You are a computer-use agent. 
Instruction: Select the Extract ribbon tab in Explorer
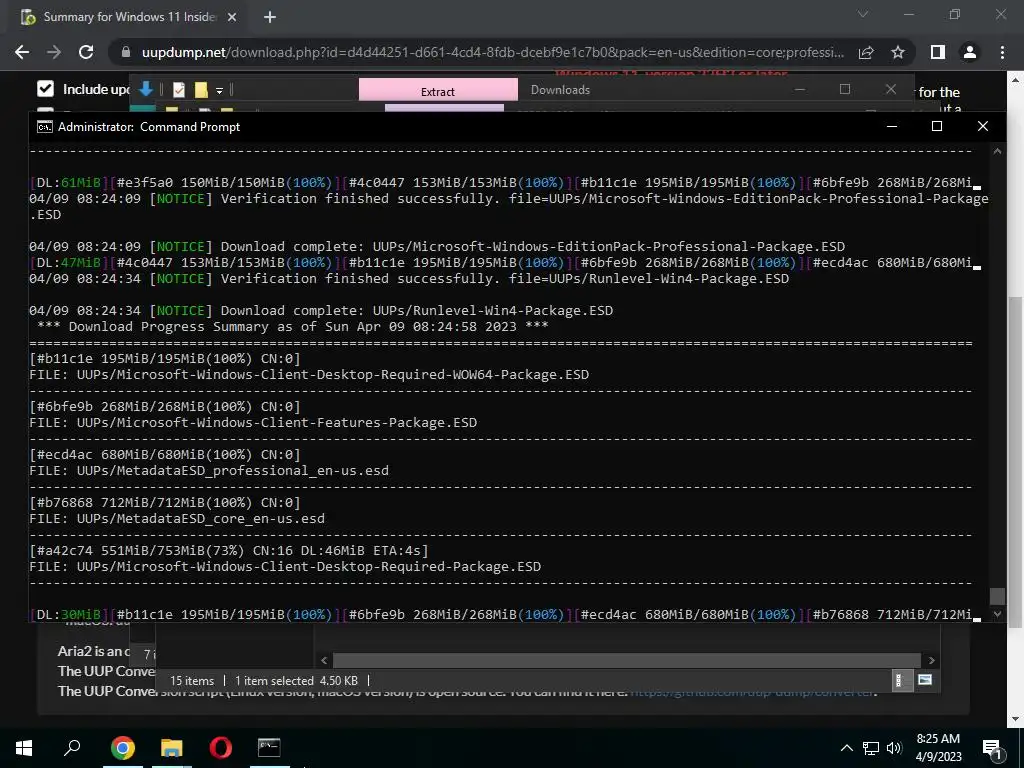point(438,91)
